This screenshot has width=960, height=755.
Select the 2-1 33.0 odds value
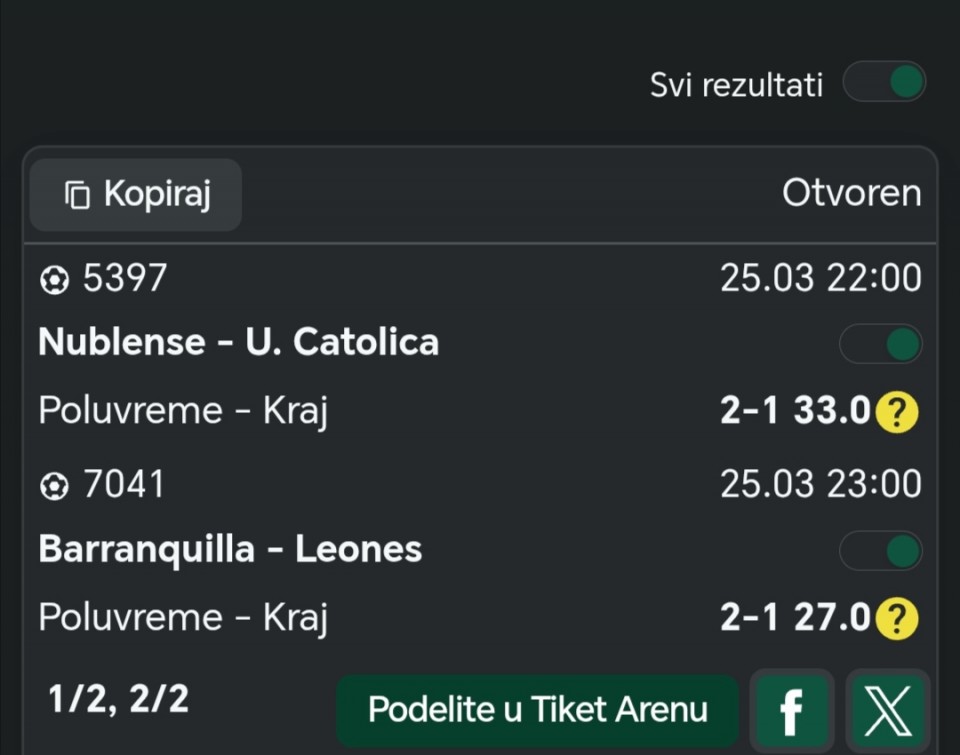pyautogui.click(x=795, y=411)
